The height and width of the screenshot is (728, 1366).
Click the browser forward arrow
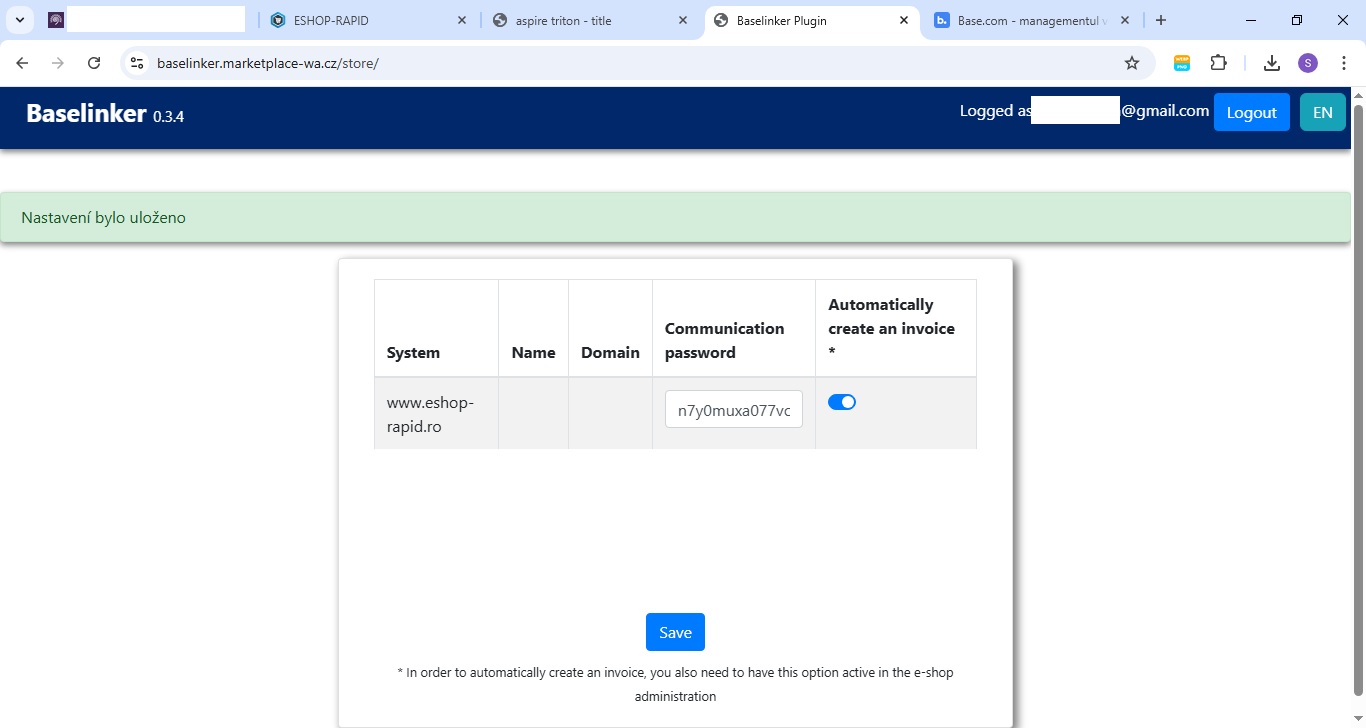click(x=58, y=63)
